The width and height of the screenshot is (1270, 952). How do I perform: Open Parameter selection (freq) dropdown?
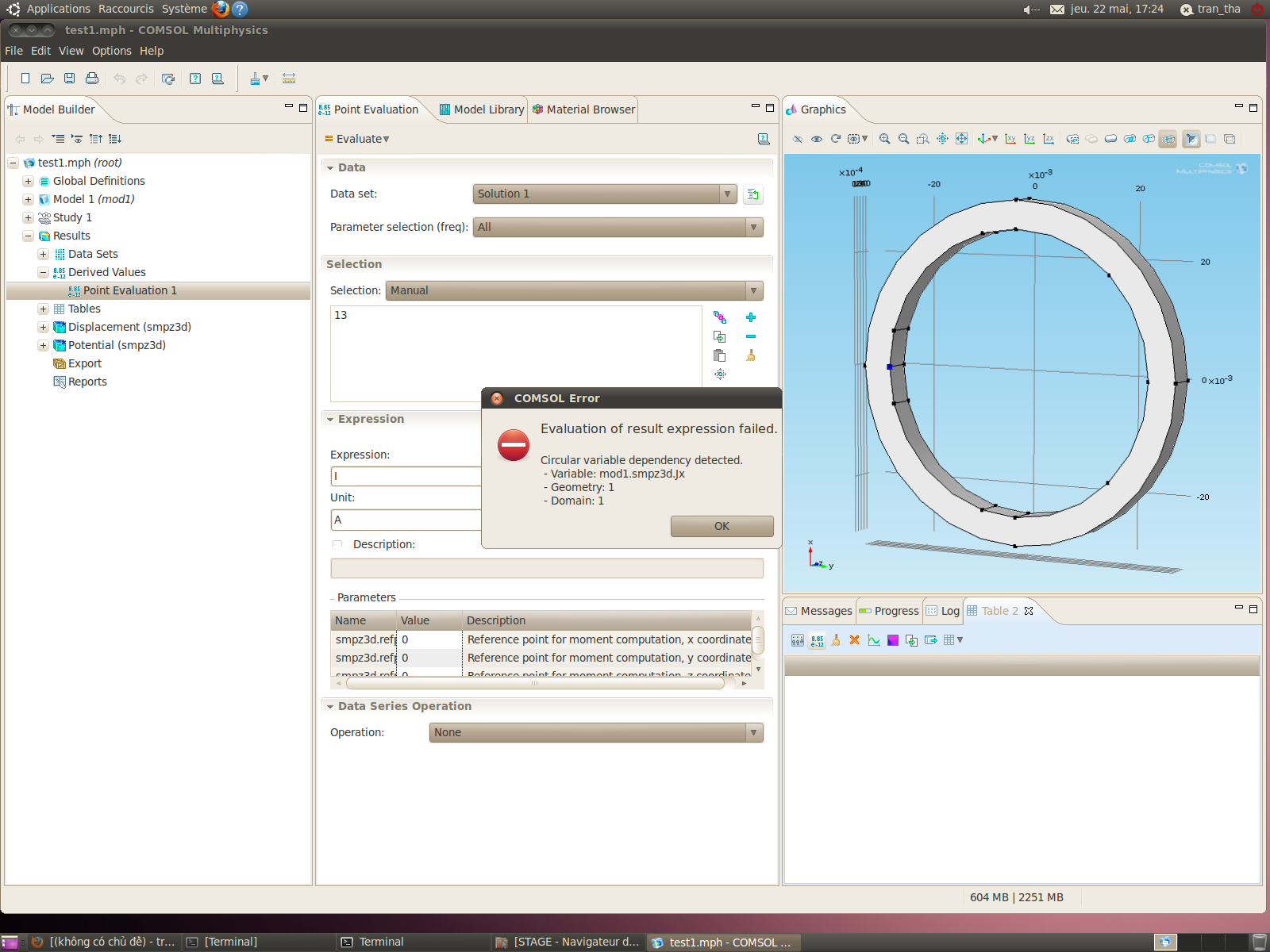(618, 227)
